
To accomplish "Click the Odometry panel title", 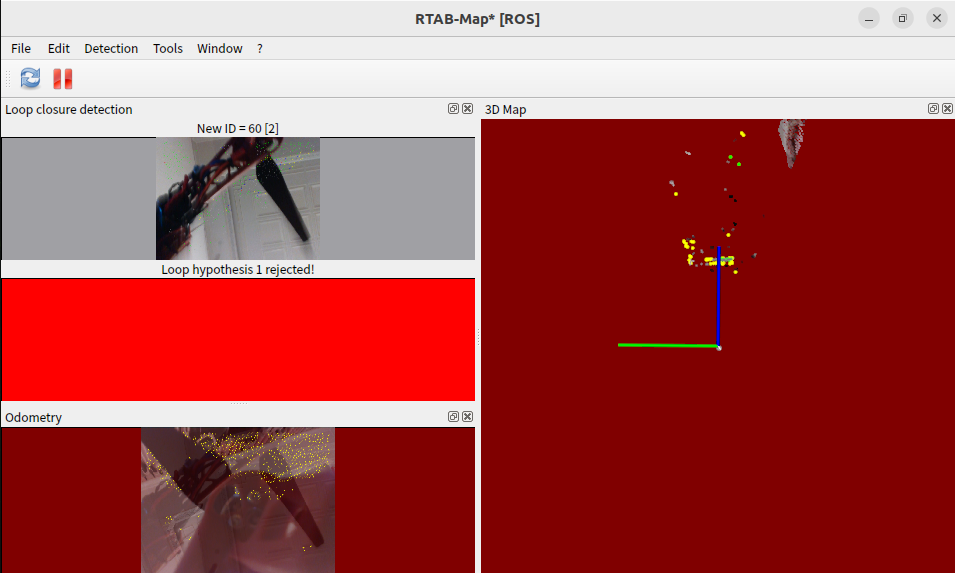I will pyautogui.click(x=33, y=418).
